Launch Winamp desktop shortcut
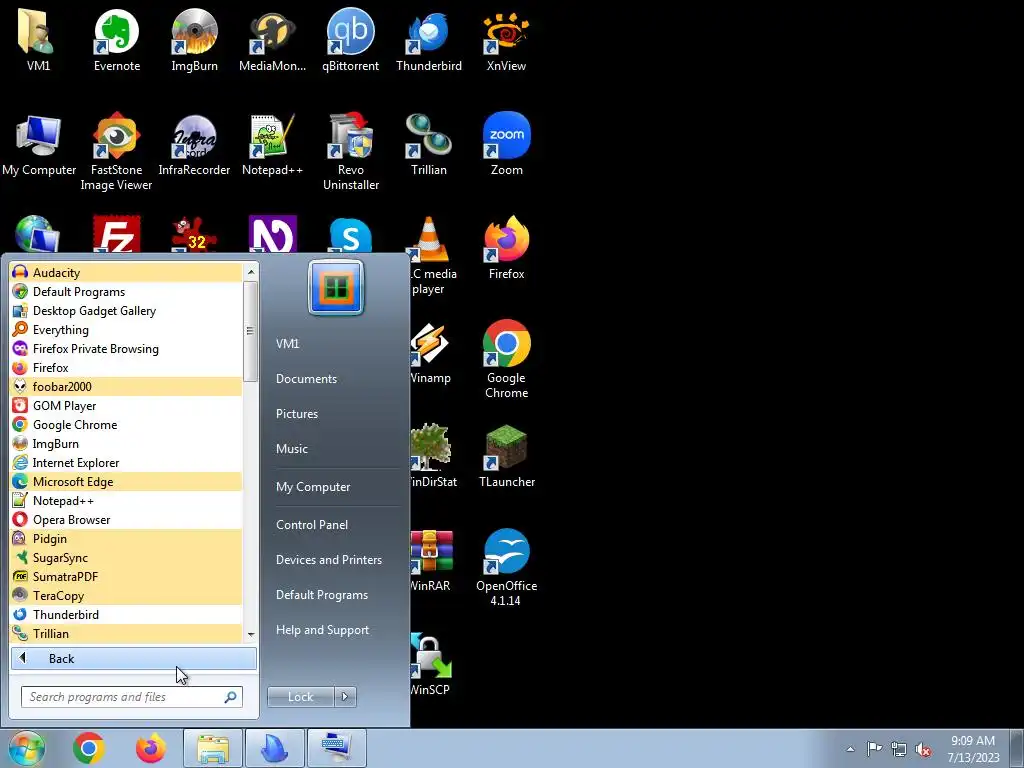The height and width of the screenshot is (768, 1024). tap(430, 353)
